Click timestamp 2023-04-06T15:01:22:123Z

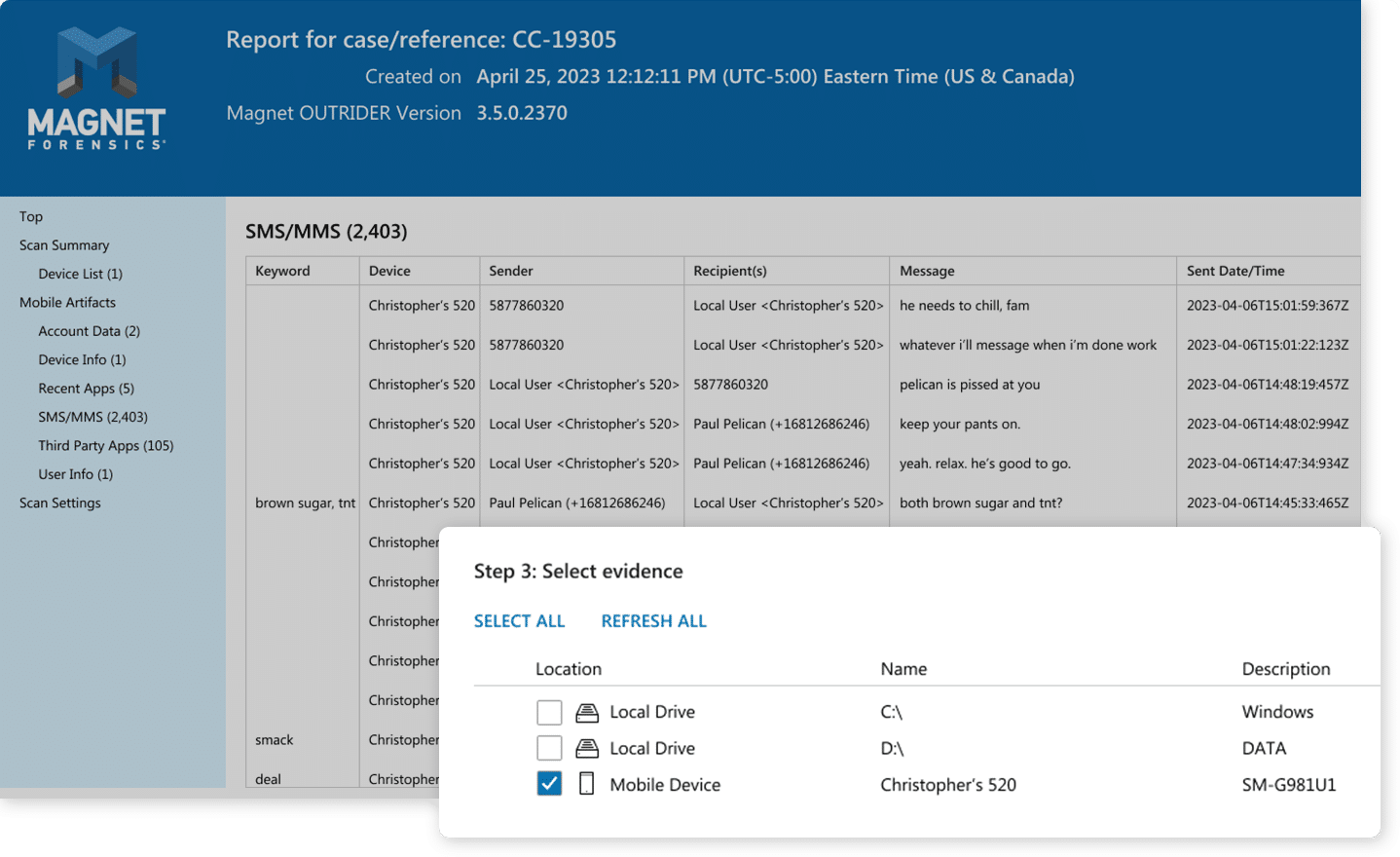click(x=1268, y=345)
